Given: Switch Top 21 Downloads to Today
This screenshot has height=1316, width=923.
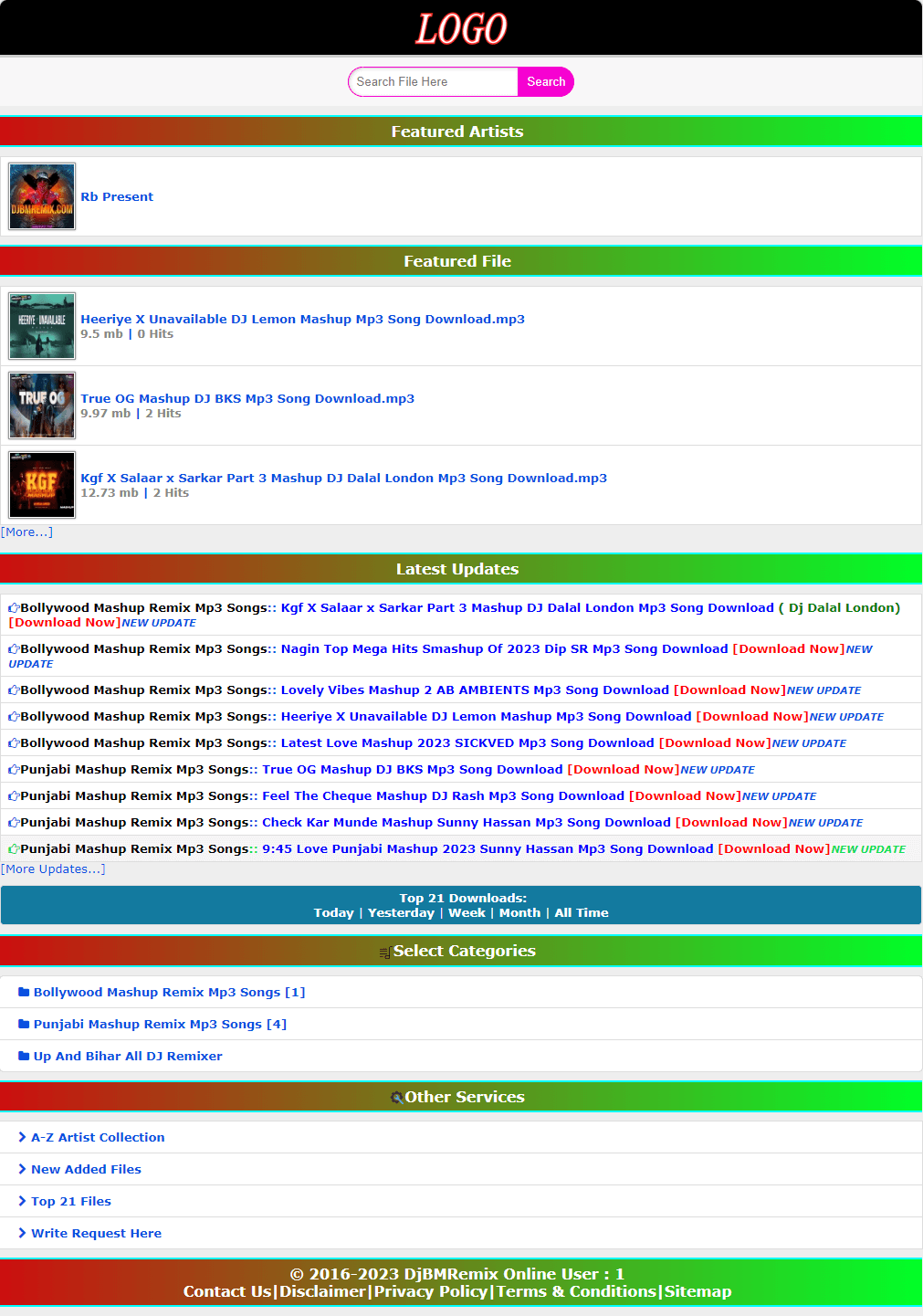Looking at the screenshot, I should (333, 912).
